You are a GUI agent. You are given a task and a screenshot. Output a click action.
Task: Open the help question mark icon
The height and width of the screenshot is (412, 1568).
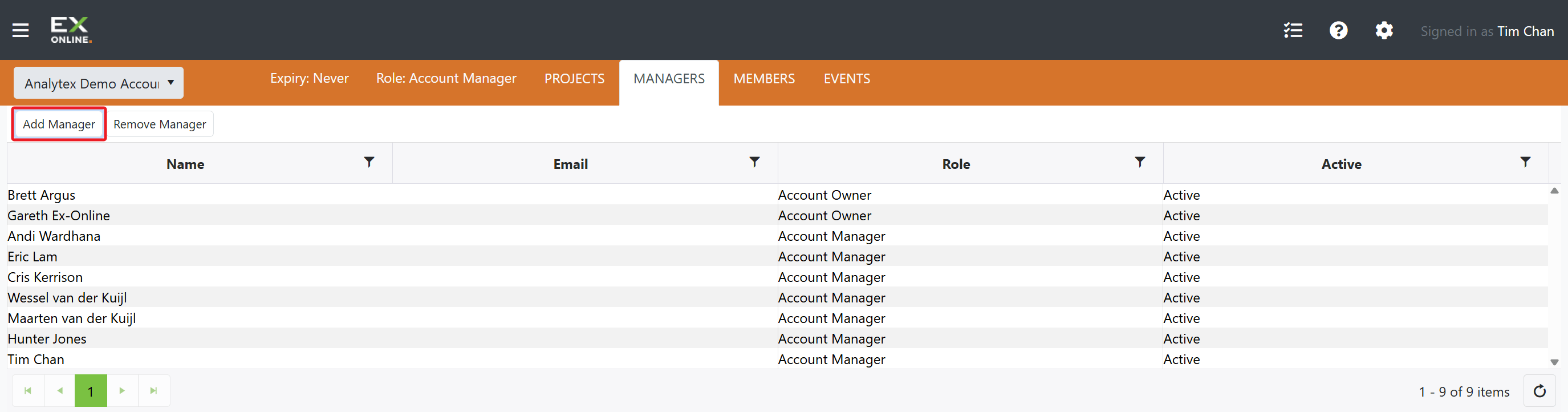point(1338,30)
